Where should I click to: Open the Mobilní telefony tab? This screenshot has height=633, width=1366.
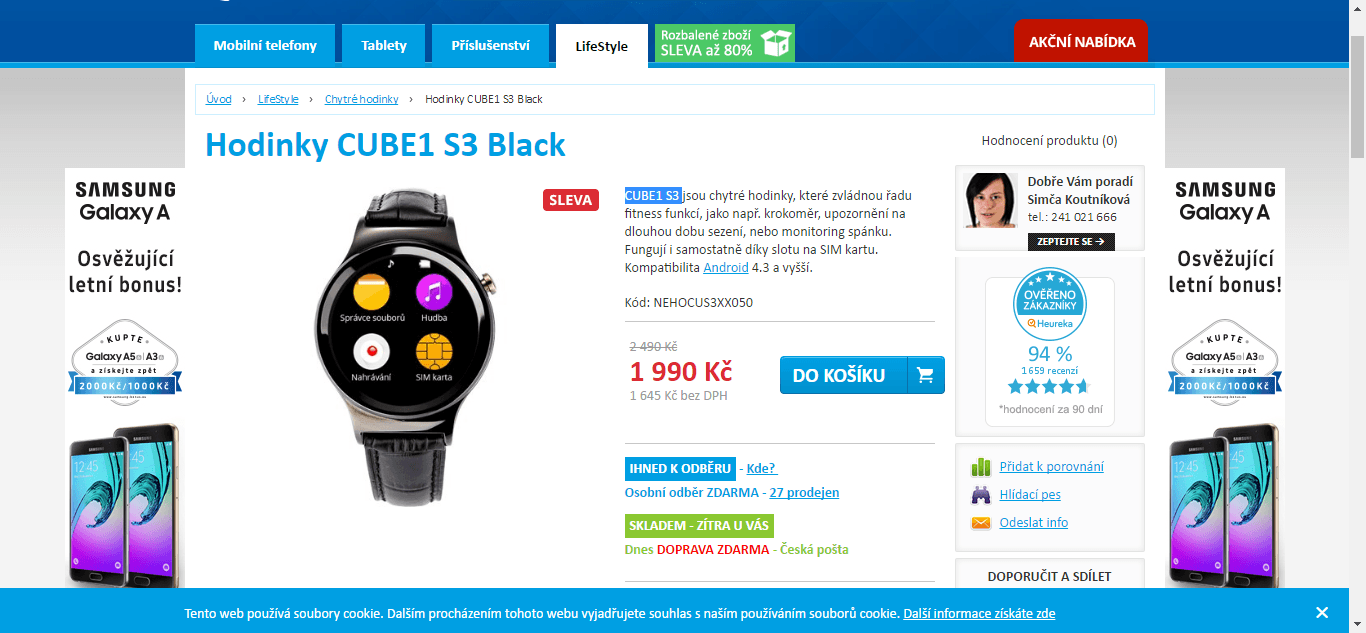pyautogui.click(x=265, y=45)
